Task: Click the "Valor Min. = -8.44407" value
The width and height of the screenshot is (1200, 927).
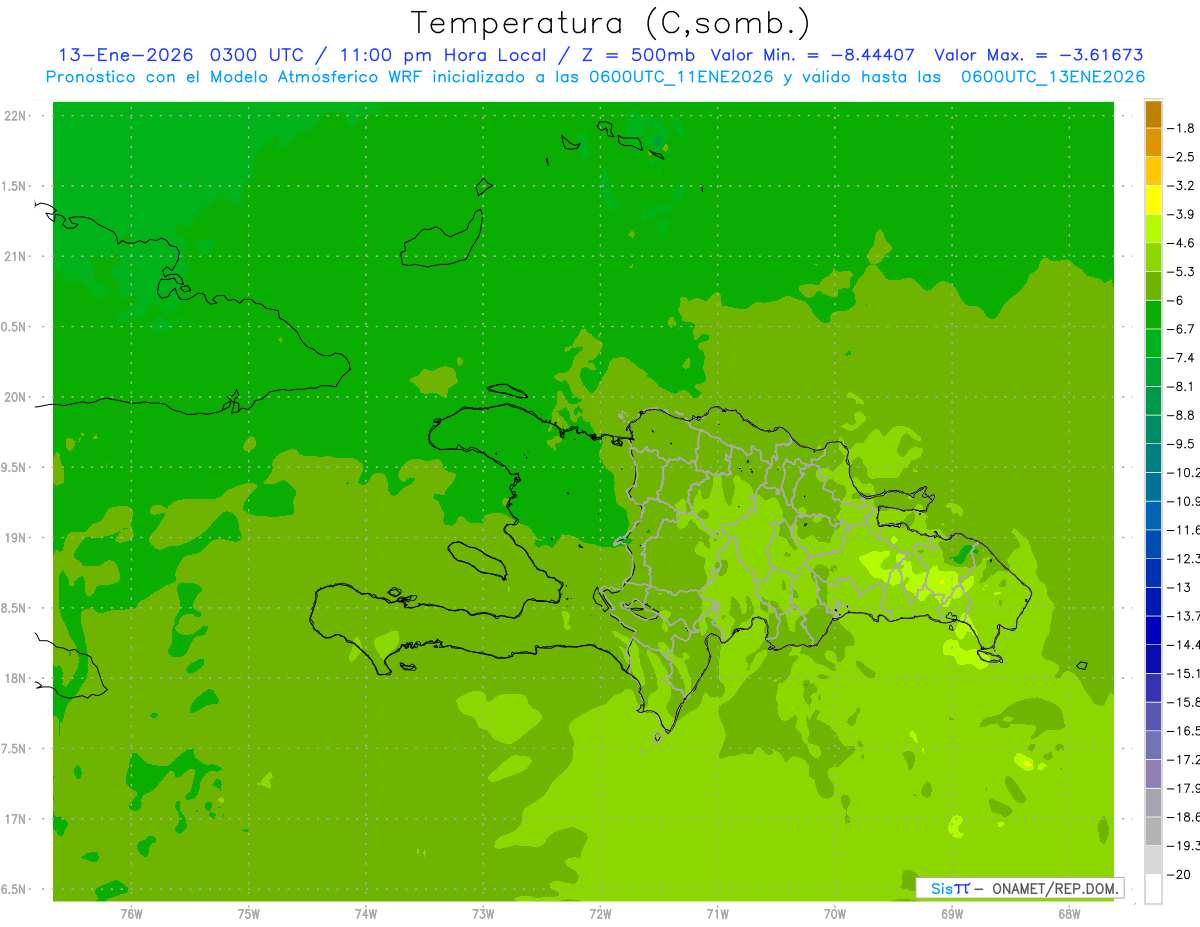Action: pyautogui.click(x=812, y=55)
